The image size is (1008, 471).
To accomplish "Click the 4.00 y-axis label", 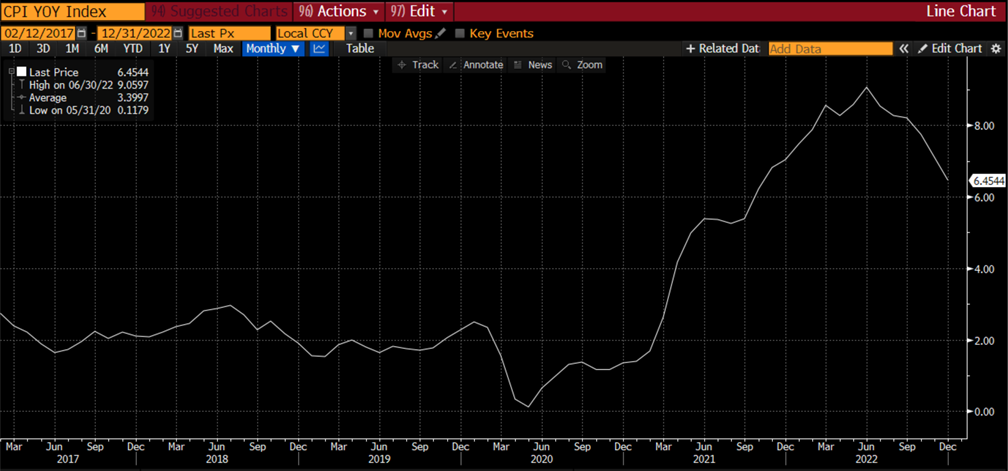I will click(x=984, y=269).
